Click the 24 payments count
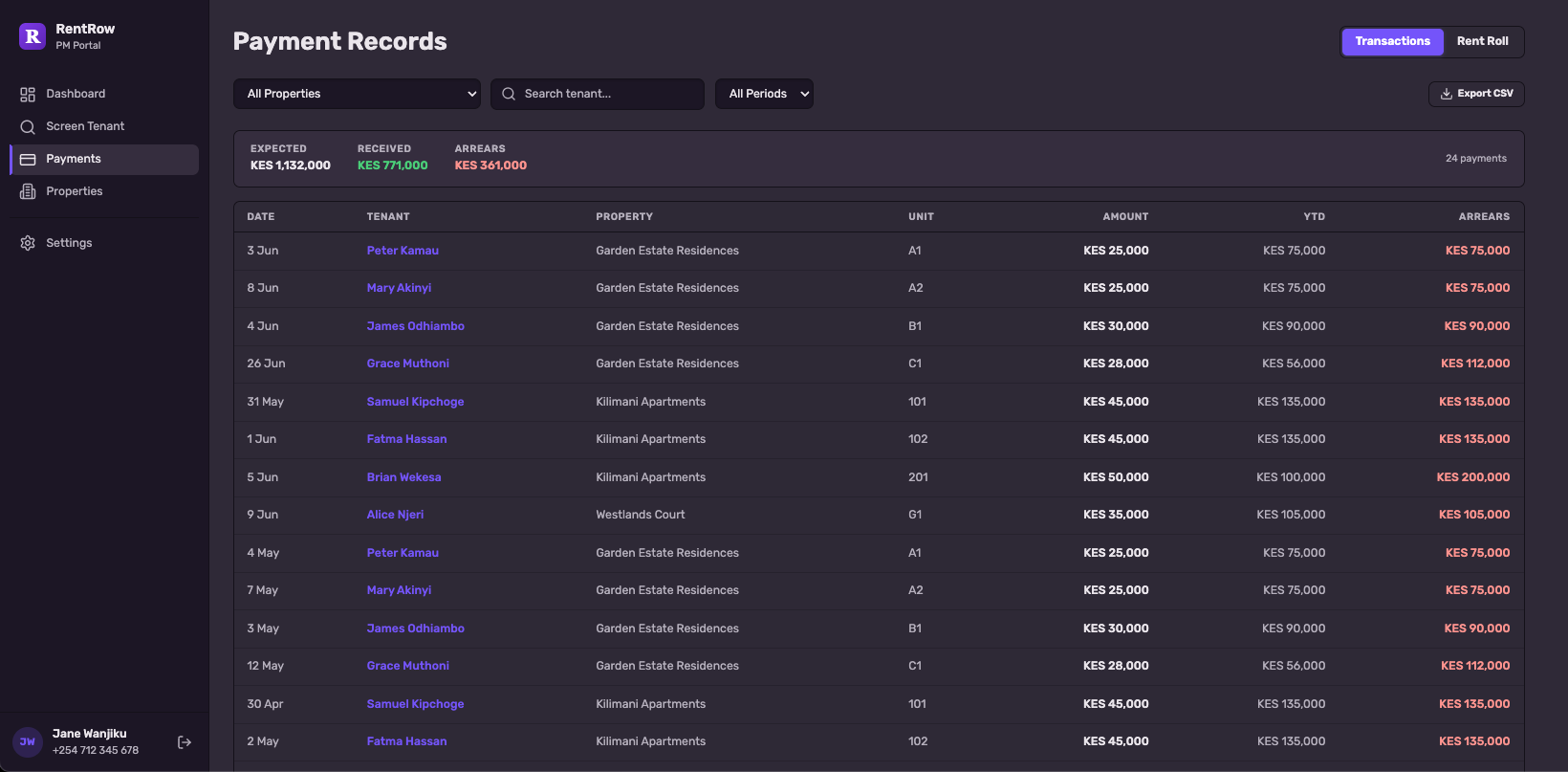1568x772 pixels. click(1476, 159)
